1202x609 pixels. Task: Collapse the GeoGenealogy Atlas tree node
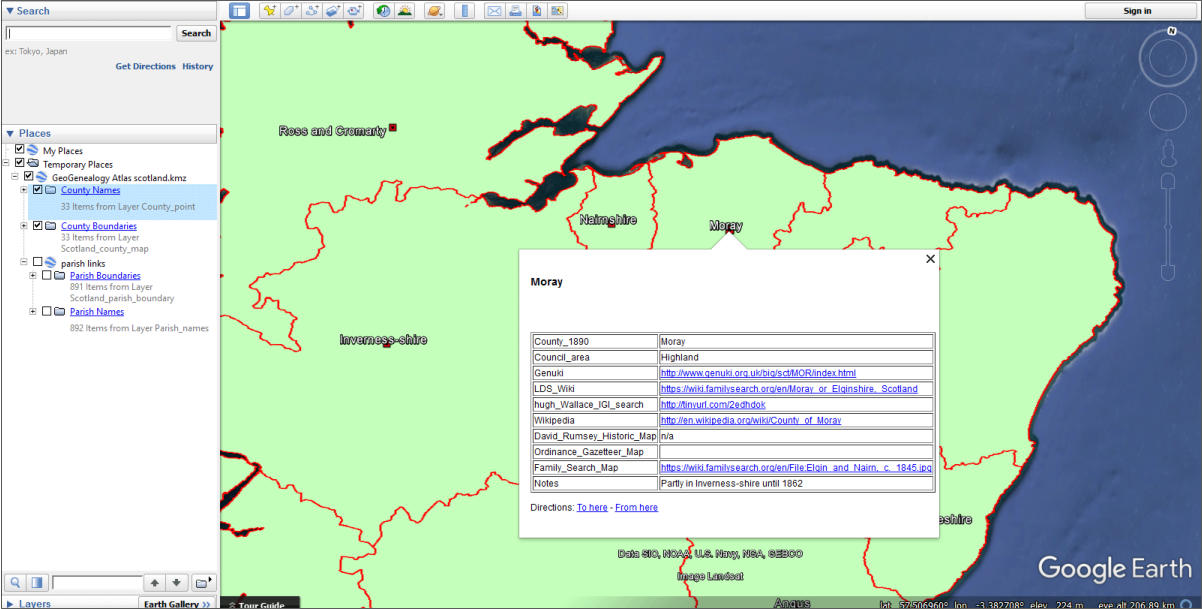(x=15, y=176)
